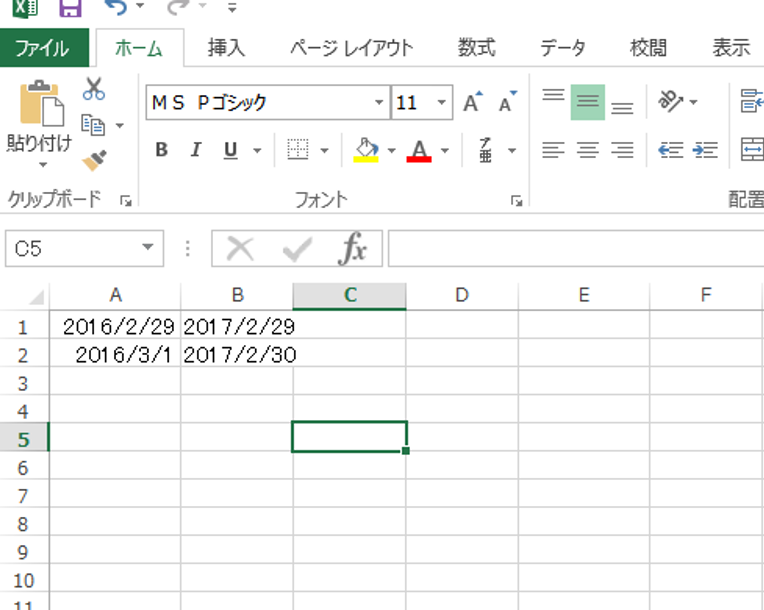
Task: Open the borders dropdown arrow
Action: click(x=324, y=151)
